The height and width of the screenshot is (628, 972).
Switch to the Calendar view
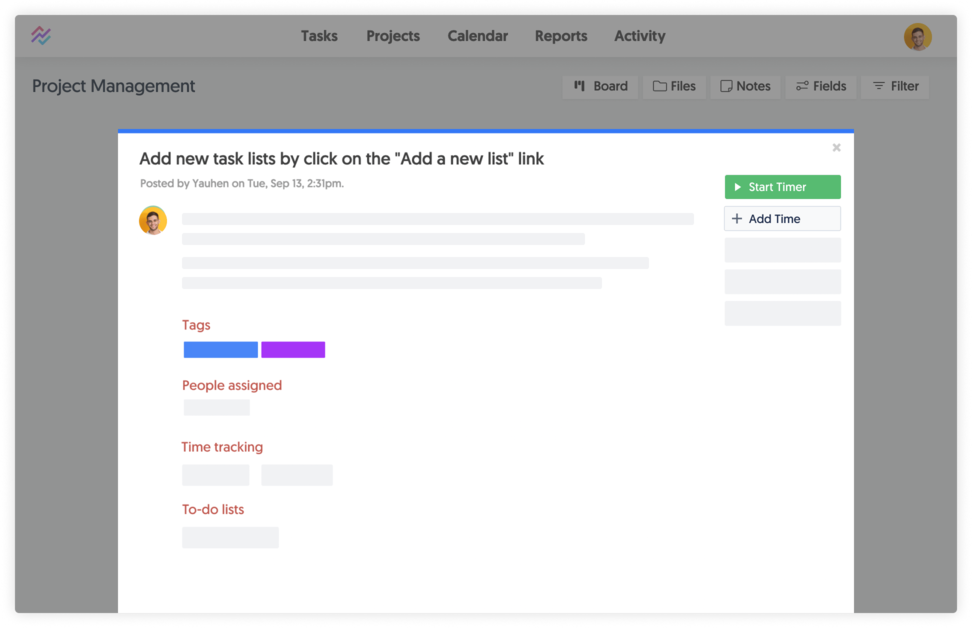tap(477, 36)
